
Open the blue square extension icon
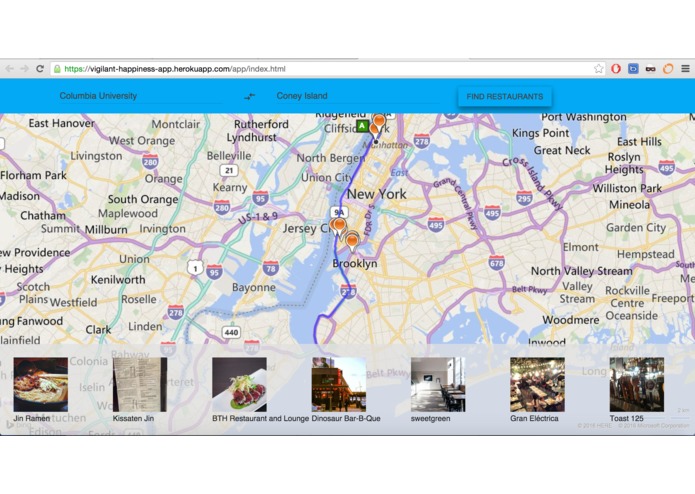pyautogui.click(x=633, y=69)
